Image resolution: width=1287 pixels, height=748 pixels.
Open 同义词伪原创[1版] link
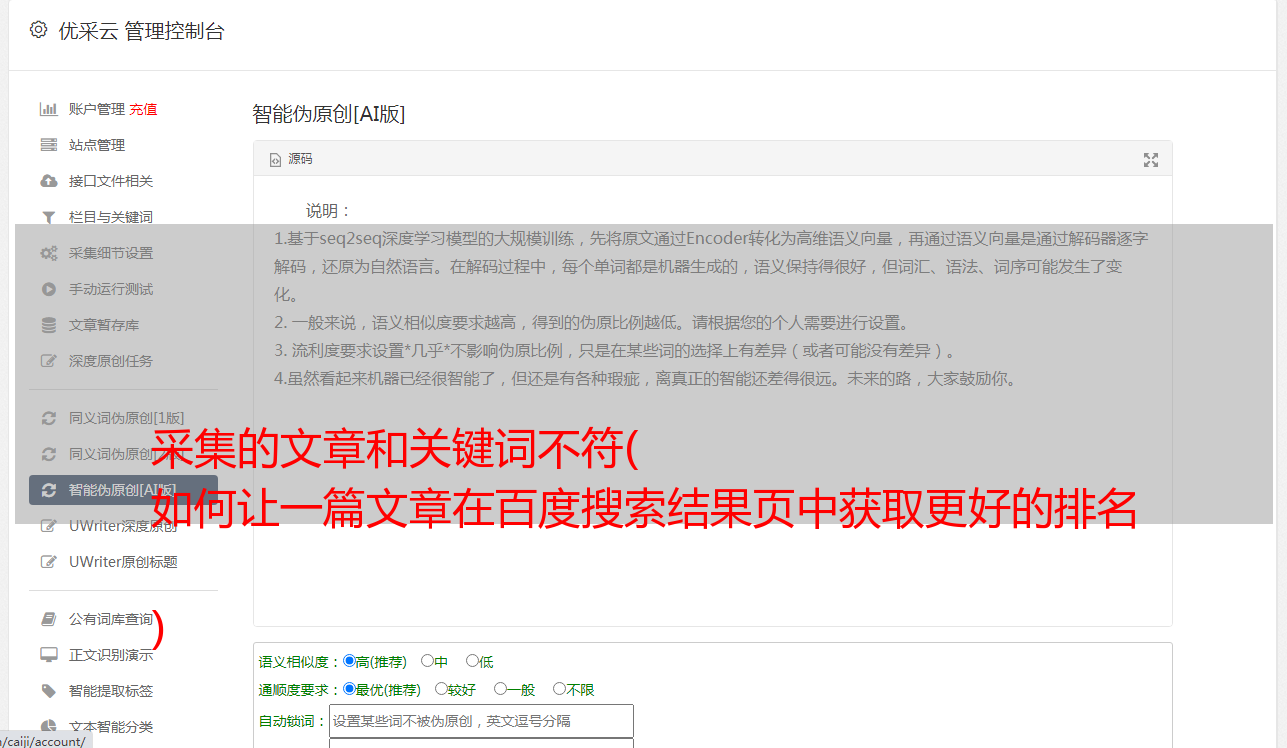[127, 418]
